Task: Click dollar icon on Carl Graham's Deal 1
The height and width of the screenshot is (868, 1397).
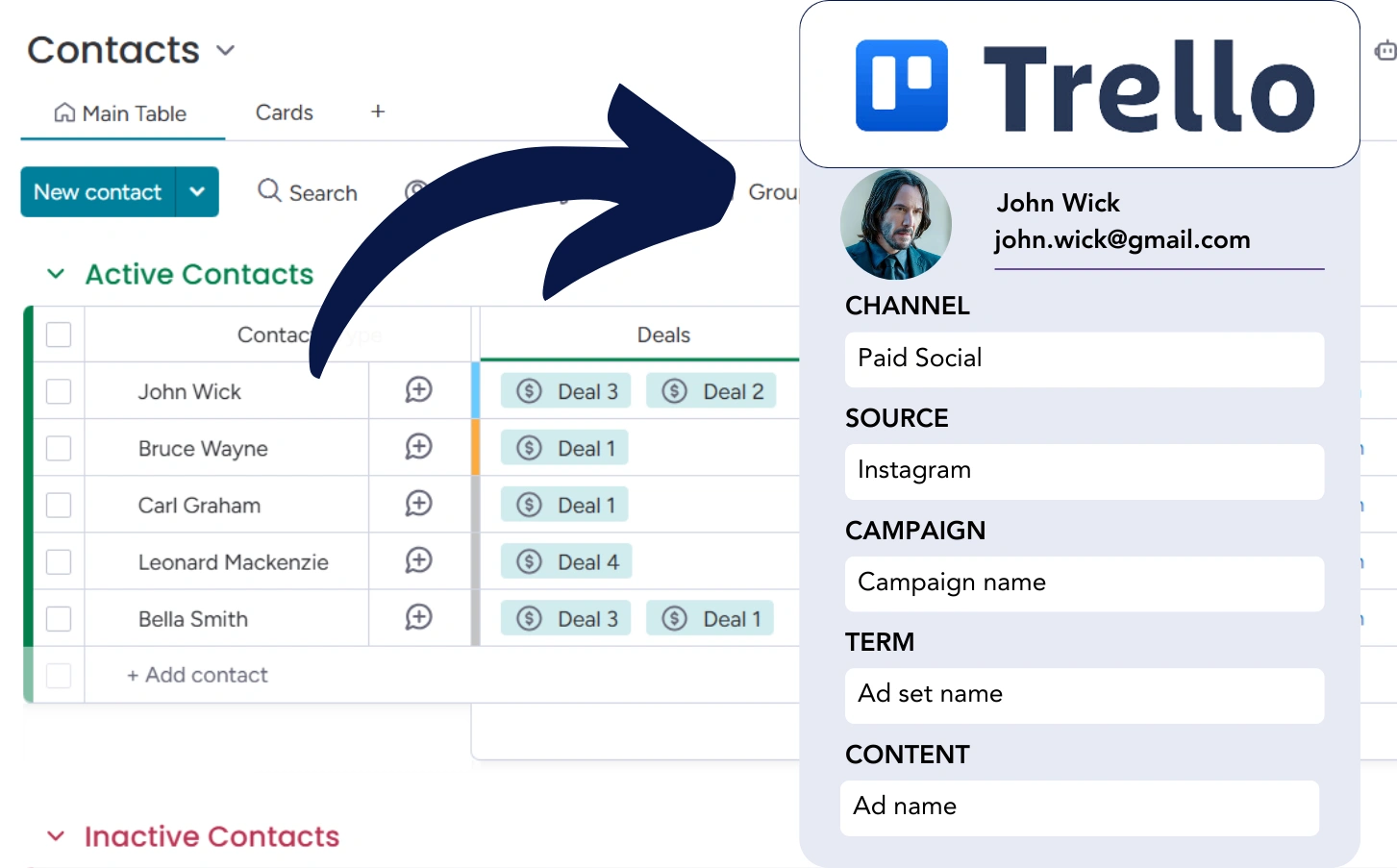Action: point(529,504)
